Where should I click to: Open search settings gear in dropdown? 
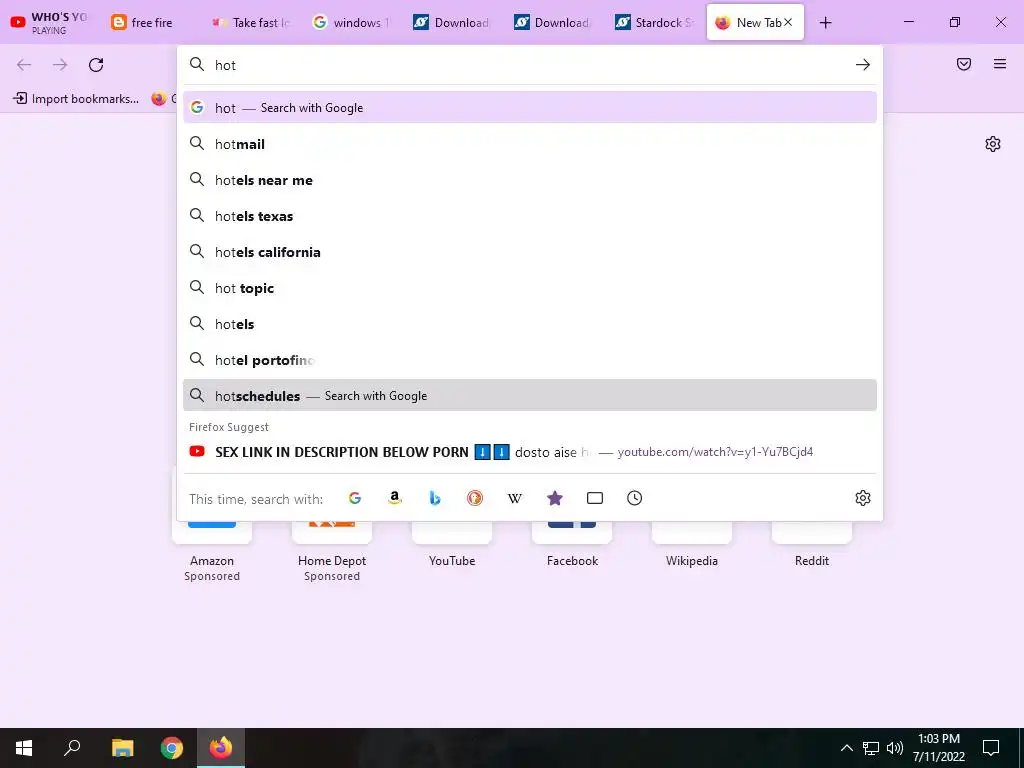click(863, 498)
